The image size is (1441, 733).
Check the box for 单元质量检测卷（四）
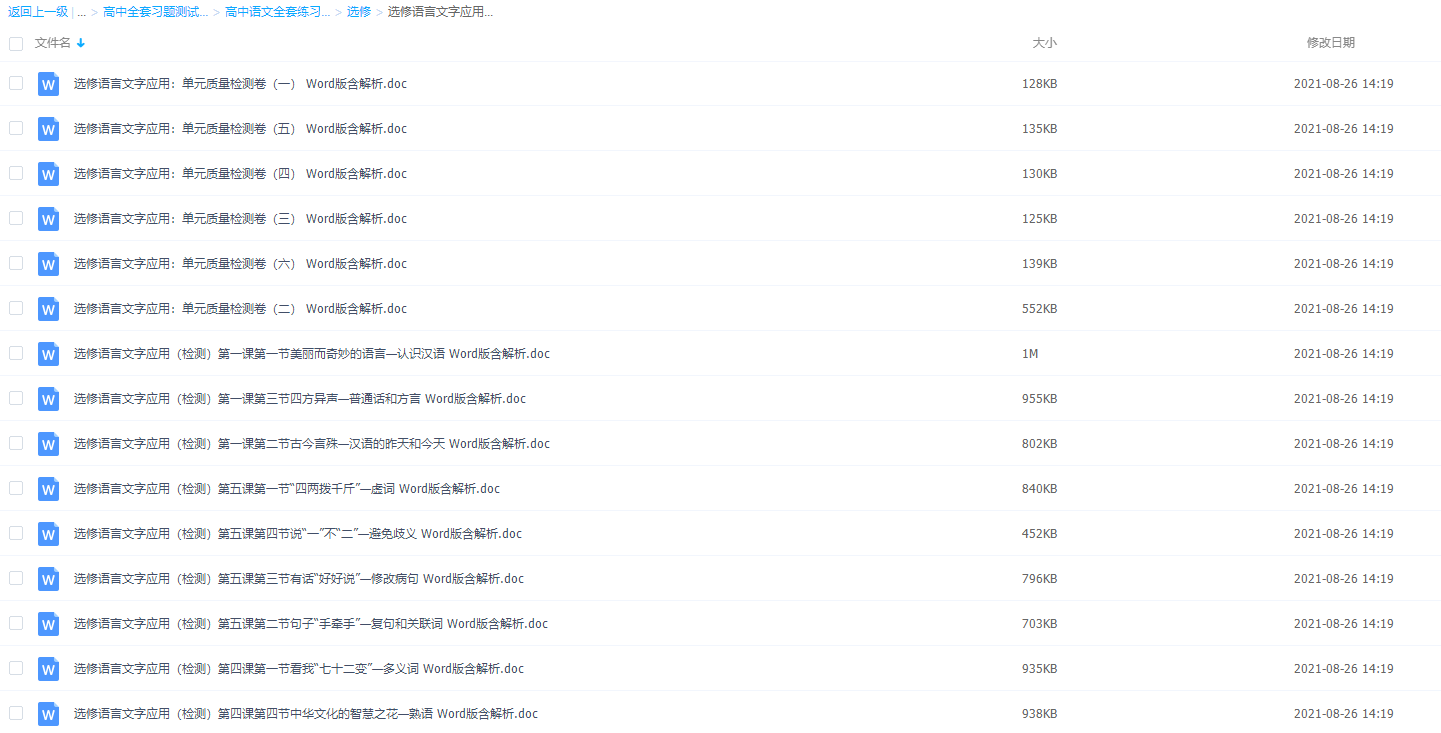16,173
